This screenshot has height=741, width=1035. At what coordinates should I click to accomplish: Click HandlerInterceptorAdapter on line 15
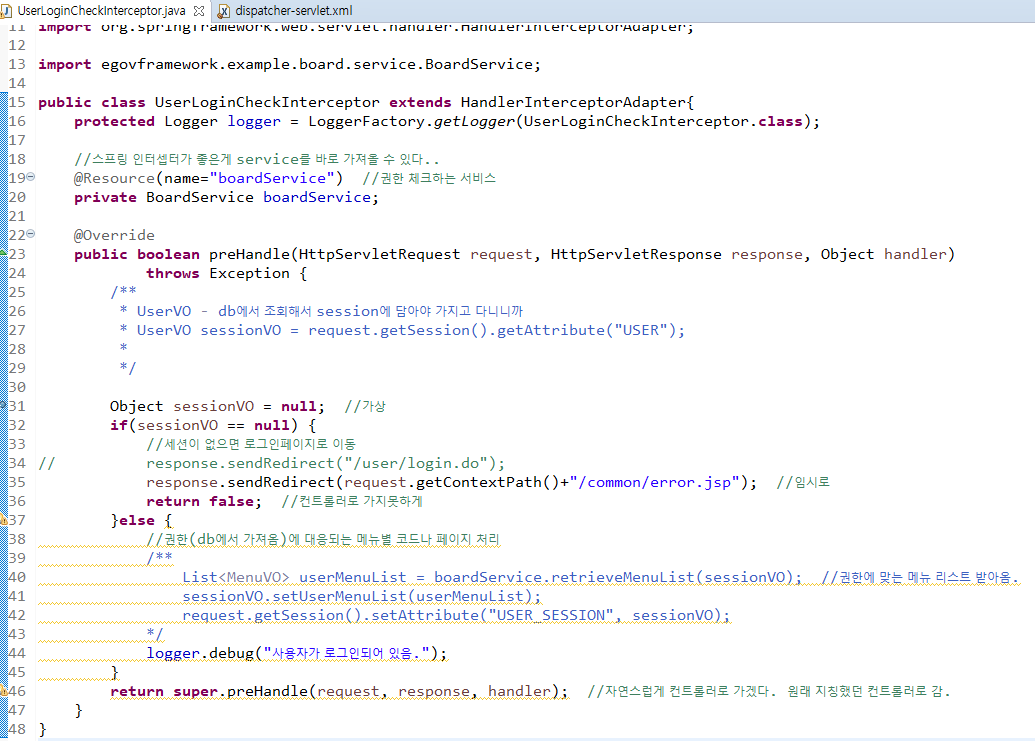pos(574,102)
